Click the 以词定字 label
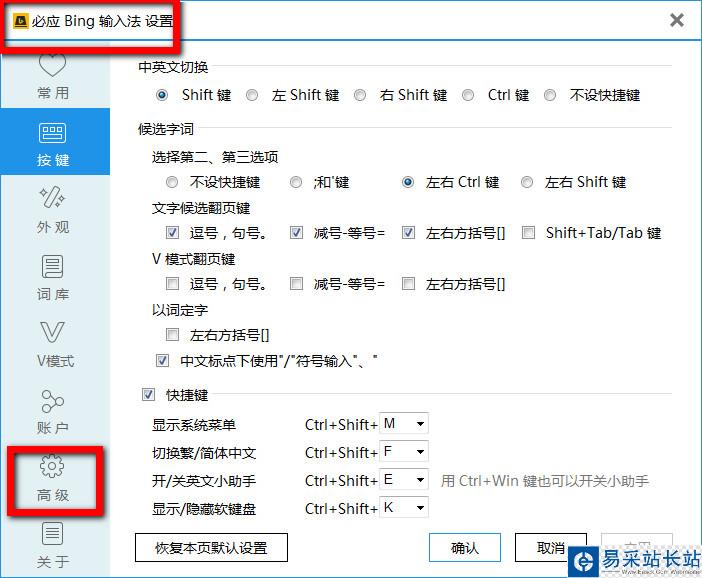The image size is (702, 578). coord(180,310)
